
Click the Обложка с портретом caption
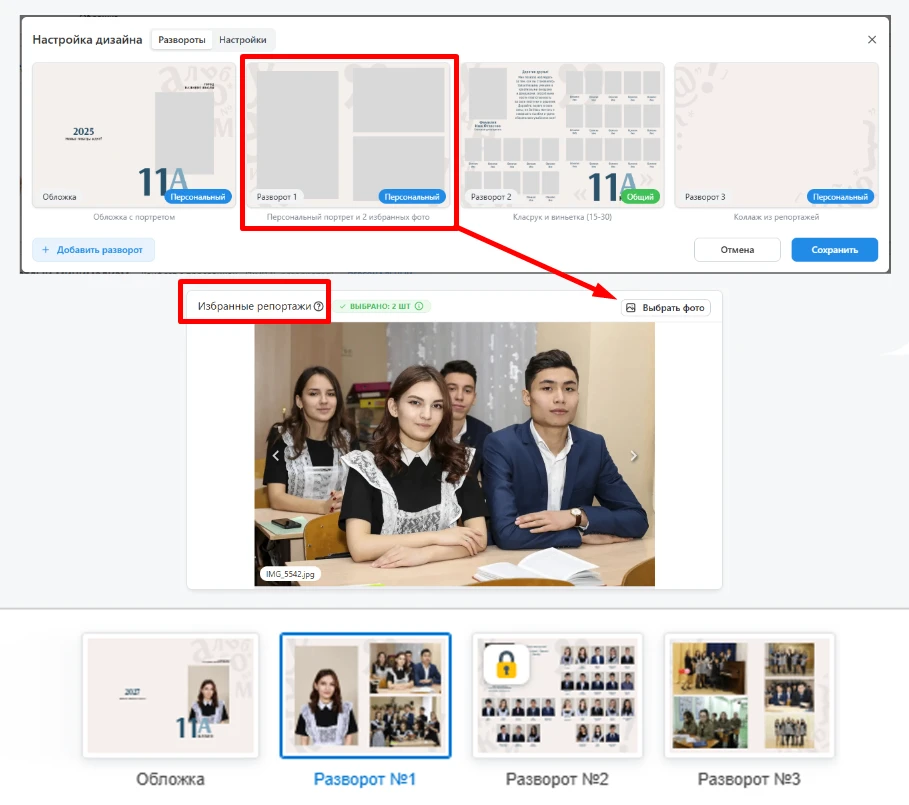(134, 217)
